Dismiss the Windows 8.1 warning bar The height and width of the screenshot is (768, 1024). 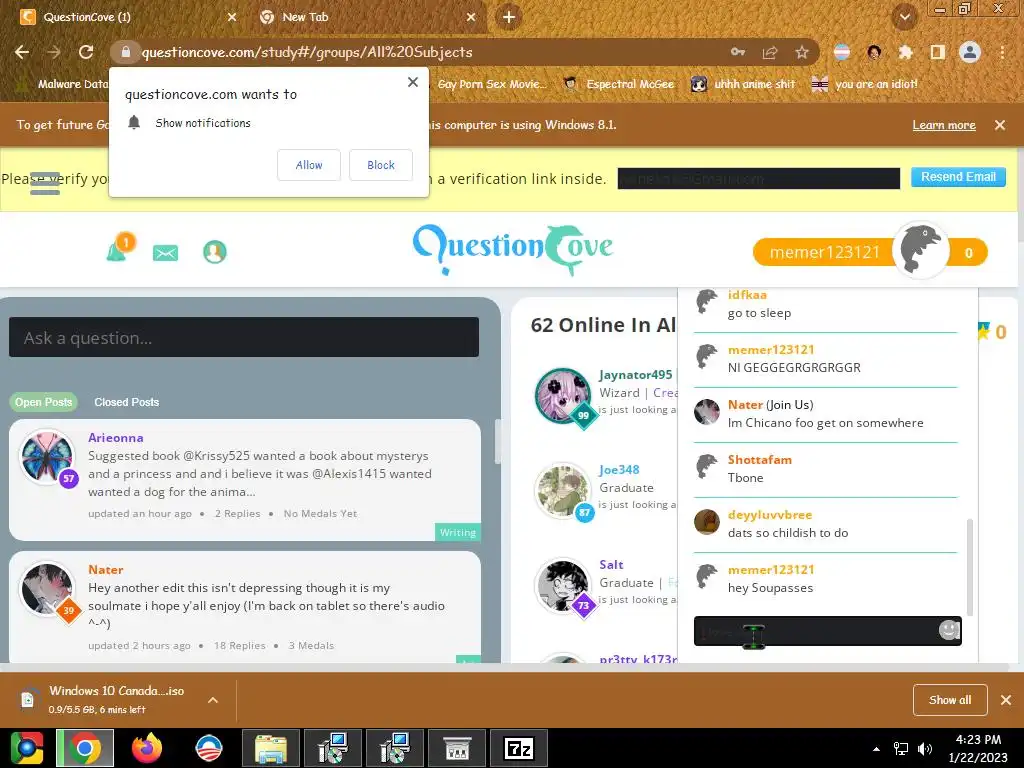tap(1000, 125)
